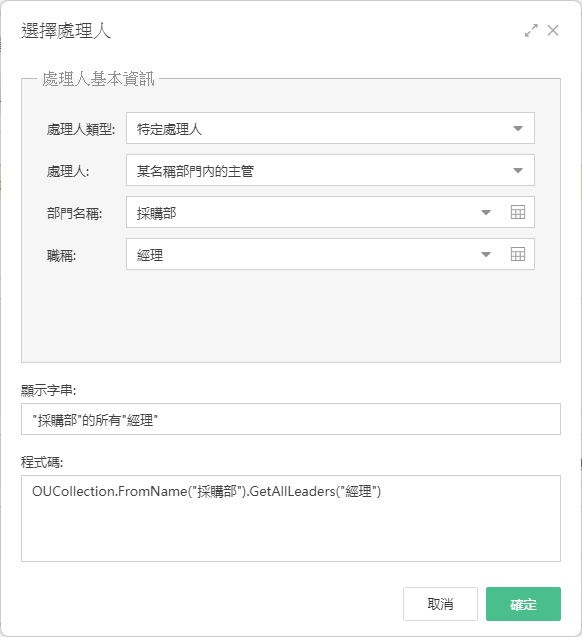
Task: Expand the 職稱 dropdown arrow
Action: click(486, 255)
